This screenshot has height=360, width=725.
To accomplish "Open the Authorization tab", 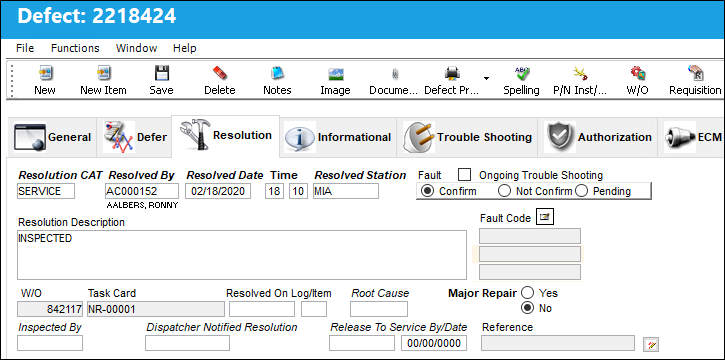I will [x=597, y=137].
